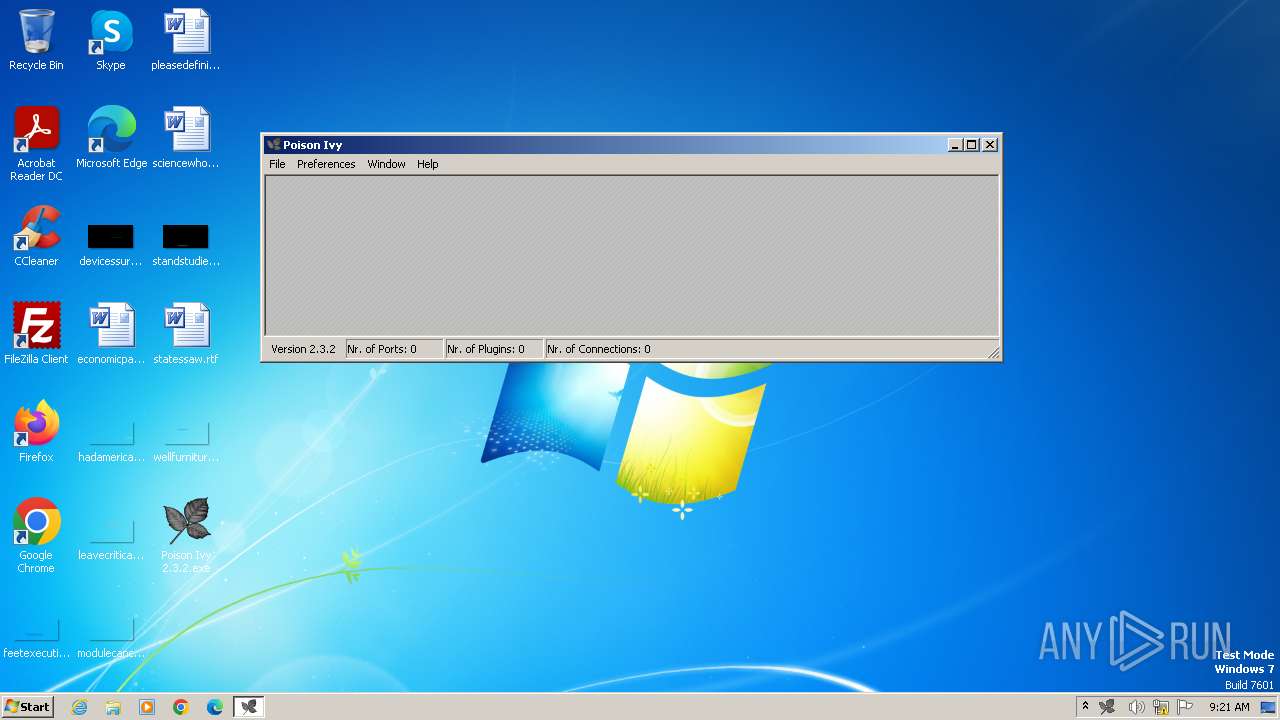Open Windows Explorer from the taskbar
1280x720 pixels.
tap(113, 707)
